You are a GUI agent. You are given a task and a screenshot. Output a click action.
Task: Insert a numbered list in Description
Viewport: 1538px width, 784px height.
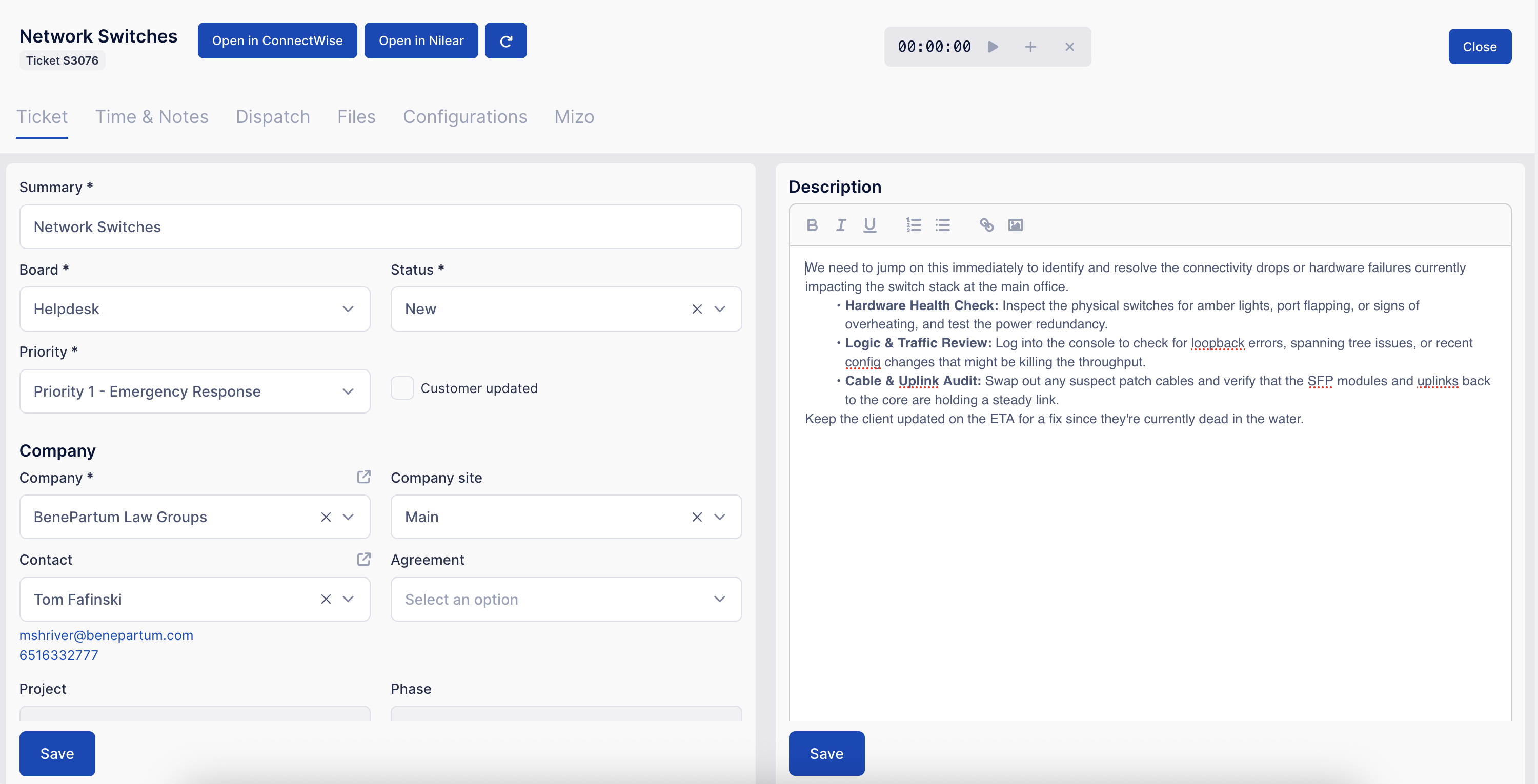pyautogui.click(x=914, y=225)
